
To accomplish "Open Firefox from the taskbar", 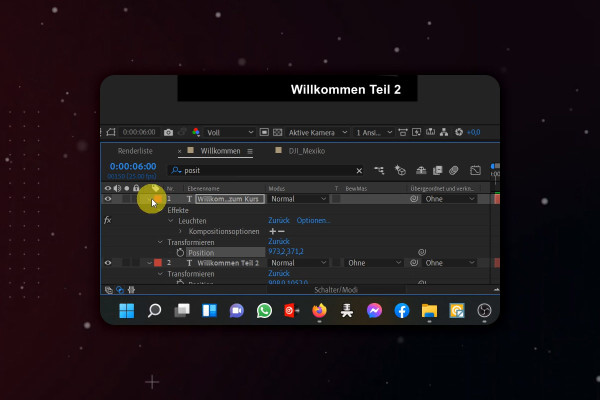I will [319, 310].
